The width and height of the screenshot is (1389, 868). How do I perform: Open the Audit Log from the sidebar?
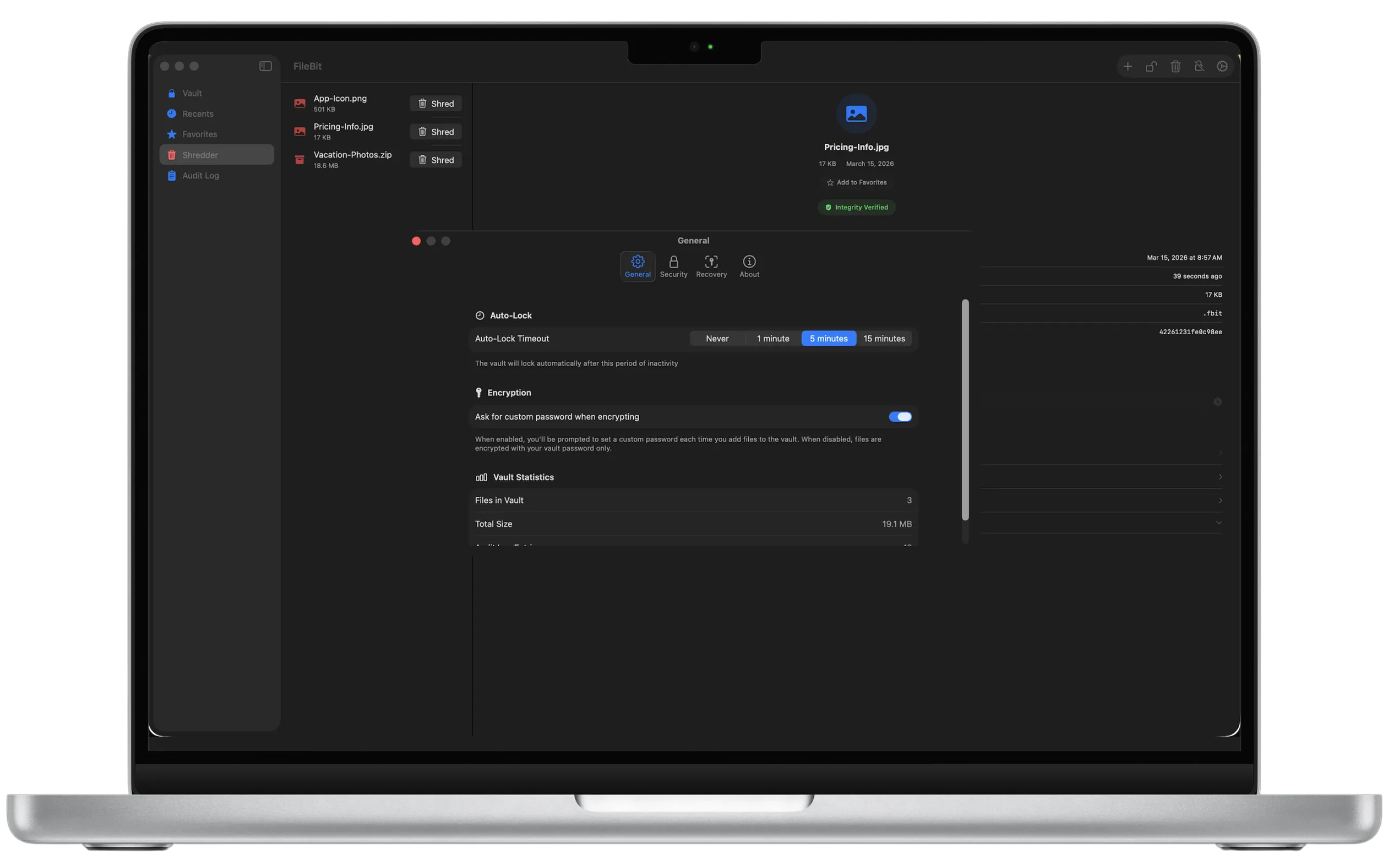pyautogui.click(x=200, y=175)
